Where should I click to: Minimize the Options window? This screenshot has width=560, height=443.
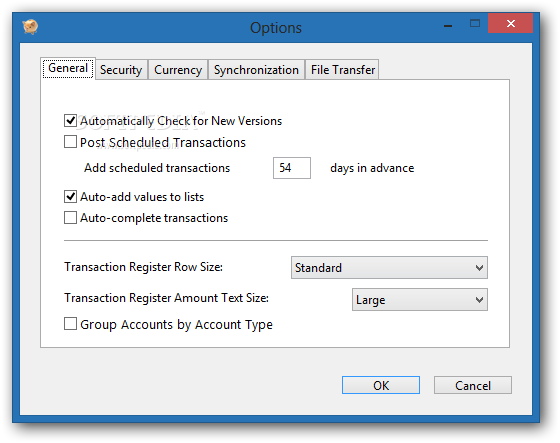[448, 26]
